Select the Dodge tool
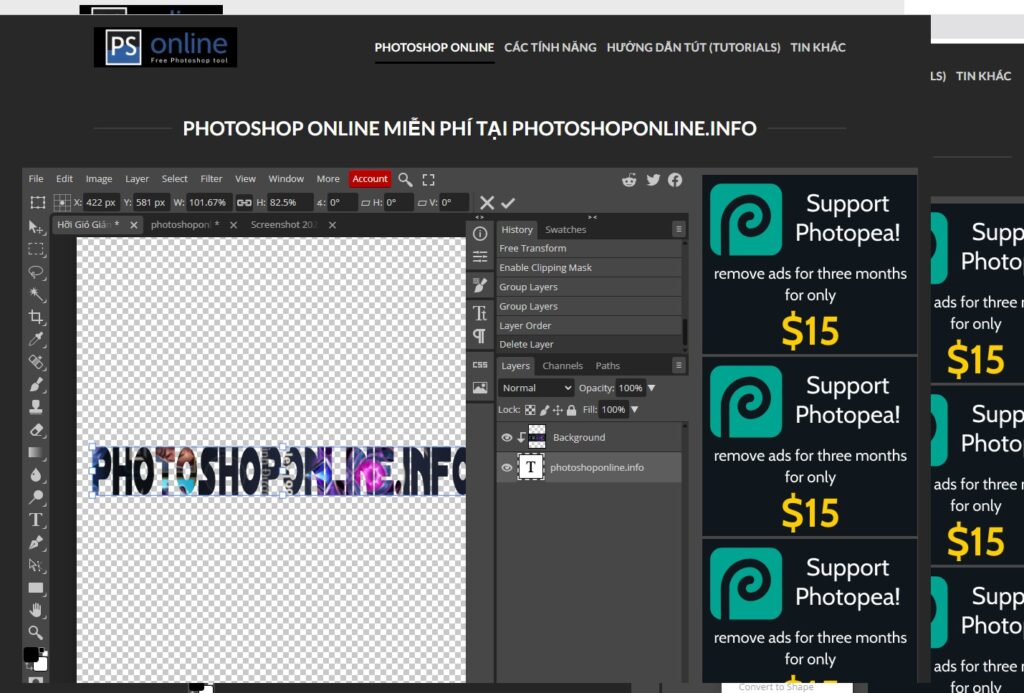The height and width of the screenshot is (693, 1024). coord(36,497)
